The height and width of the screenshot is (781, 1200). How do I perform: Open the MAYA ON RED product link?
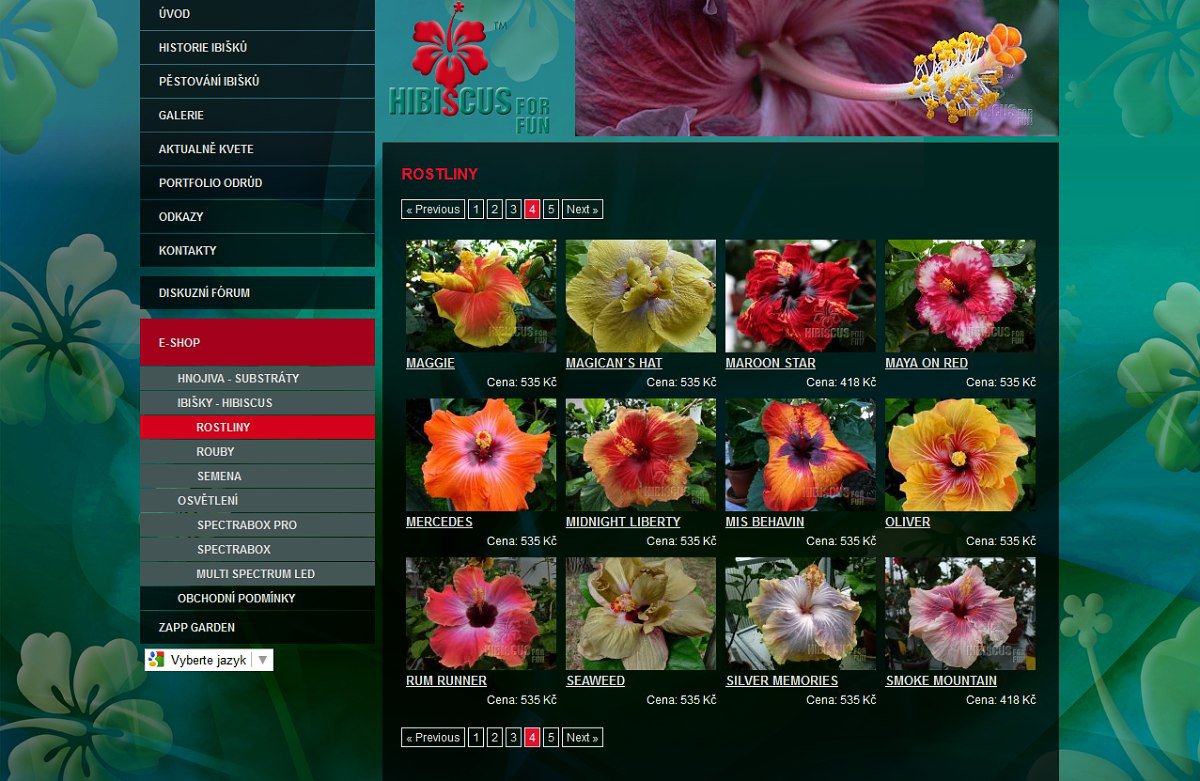(x=926, y=363)
